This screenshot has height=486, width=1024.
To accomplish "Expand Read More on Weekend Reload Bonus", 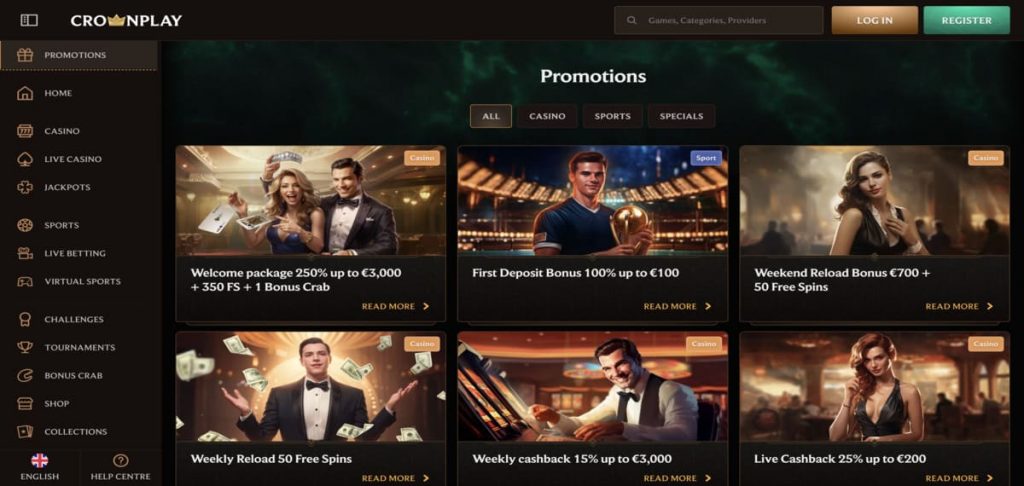I will tap(959, 307).
